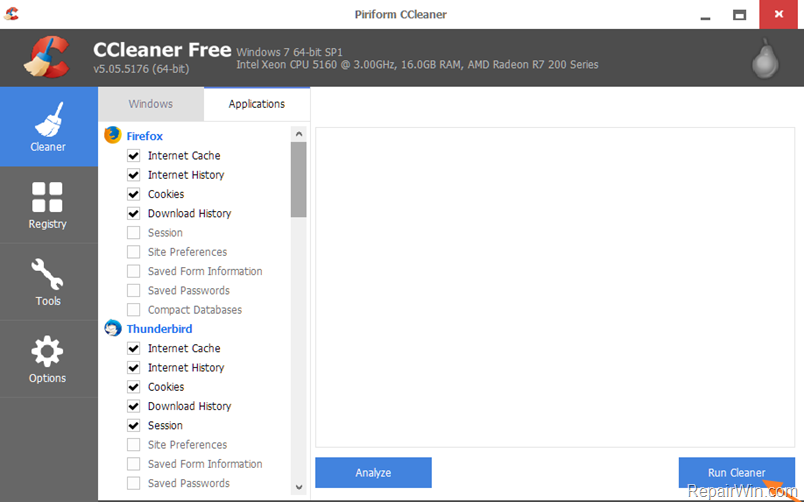
Task: Uncheck Firefox Internet Cache
Action: click(x=133, y=155)
